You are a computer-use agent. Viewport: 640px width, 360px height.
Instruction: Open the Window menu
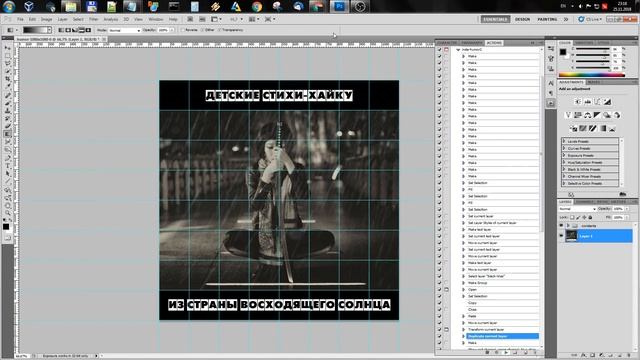click(156, 19)
